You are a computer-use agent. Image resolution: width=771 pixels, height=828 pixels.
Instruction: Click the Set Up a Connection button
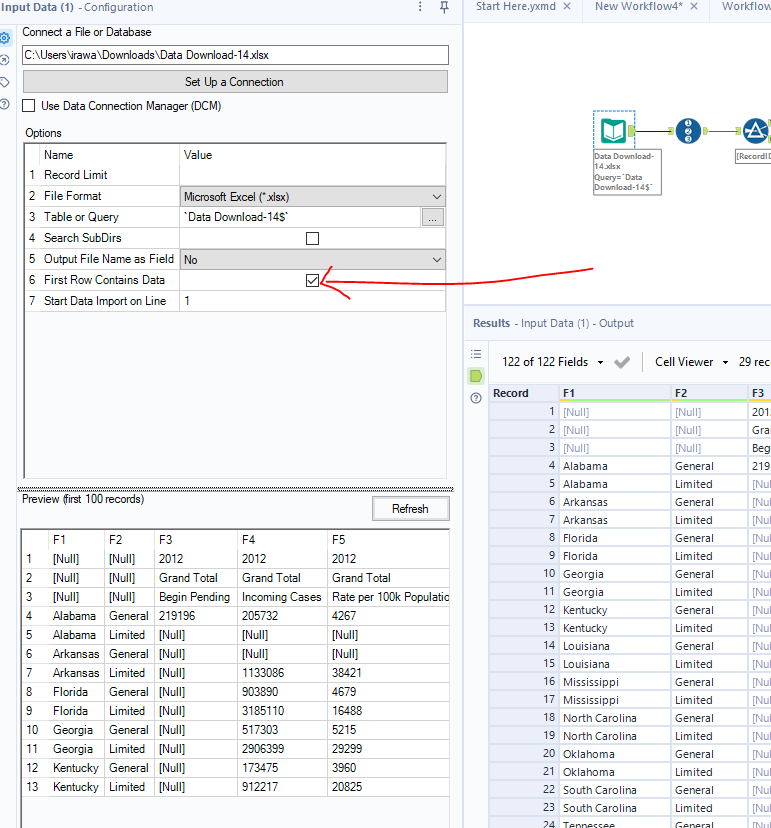(235, 82)
